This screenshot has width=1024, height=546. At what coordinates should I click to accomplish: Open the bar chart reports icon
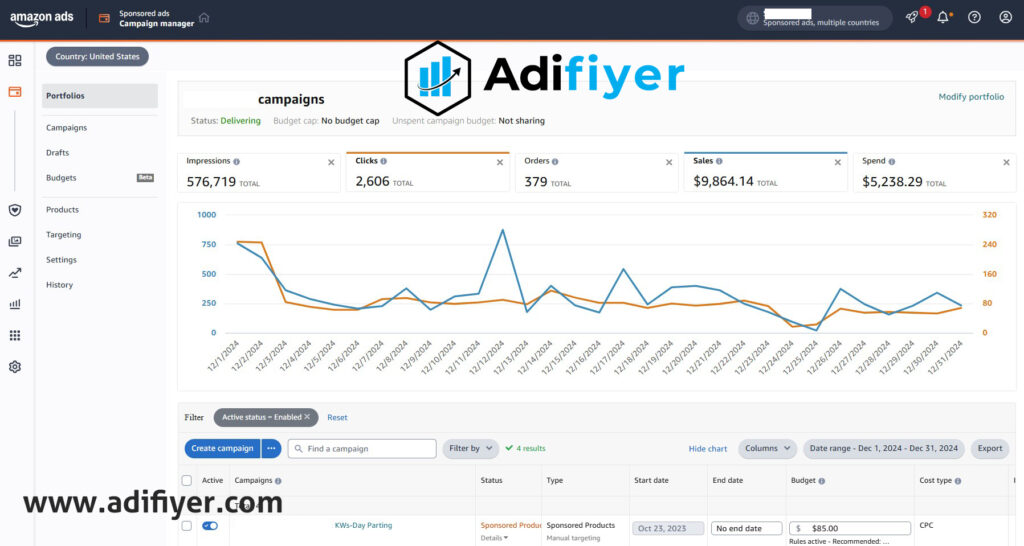pos(14,304)
